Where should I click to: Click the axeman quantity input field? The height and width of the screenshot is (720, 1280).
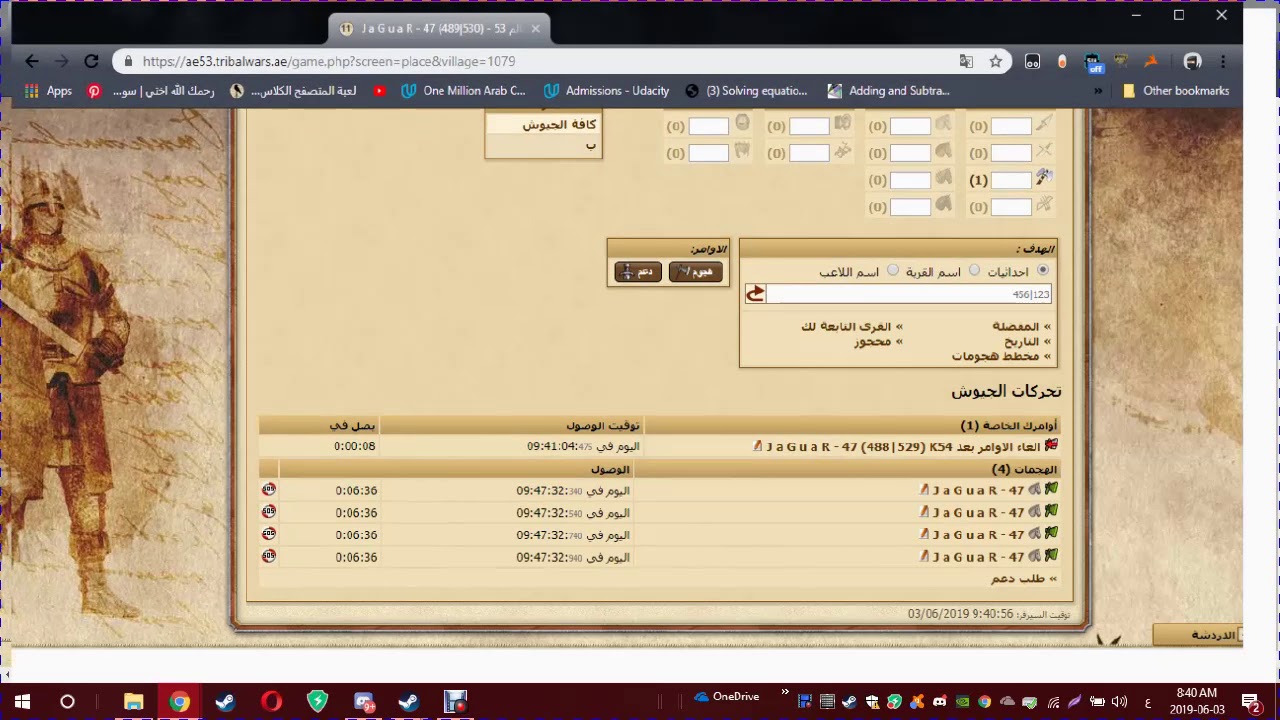[x=1011, y=180]
